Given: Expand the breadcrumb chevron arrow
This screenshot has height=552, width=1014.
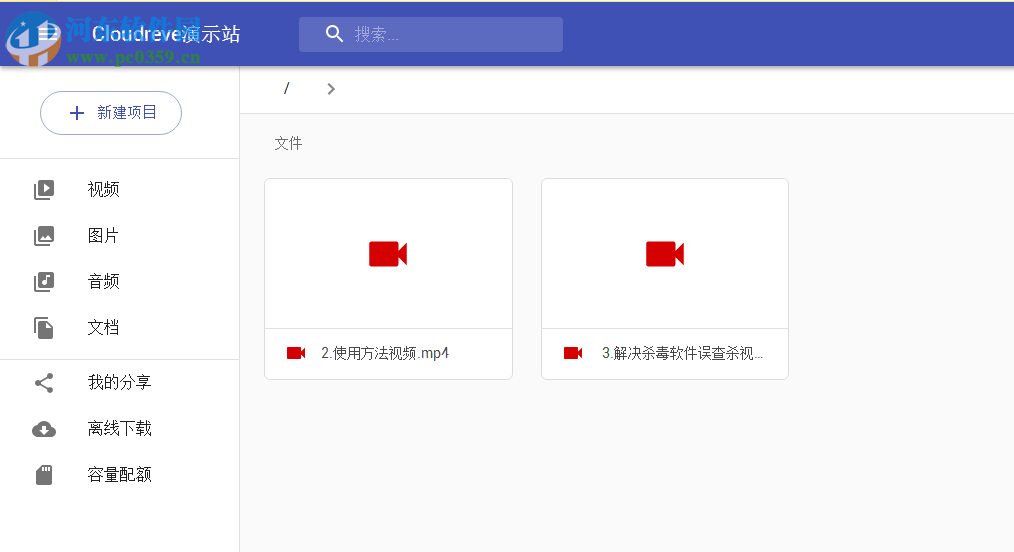Looking at the screenshot, I should click(331, 89).
